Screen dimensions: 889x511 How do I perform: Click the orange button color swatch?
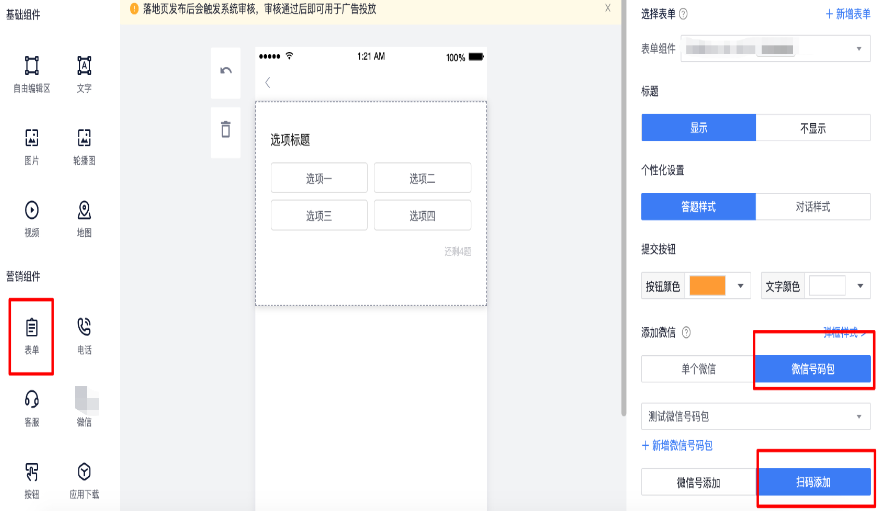(707, 286)
